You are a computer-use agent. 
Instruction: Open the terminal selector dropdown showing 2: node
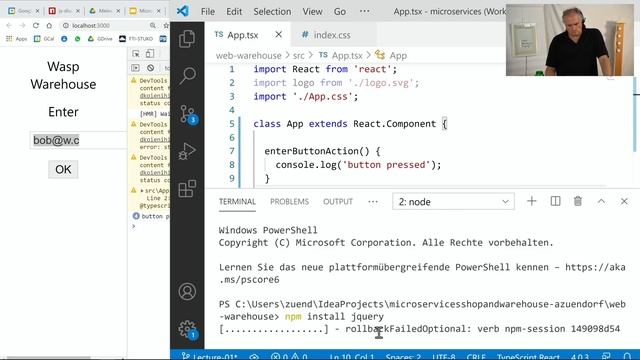pos(453,202)
